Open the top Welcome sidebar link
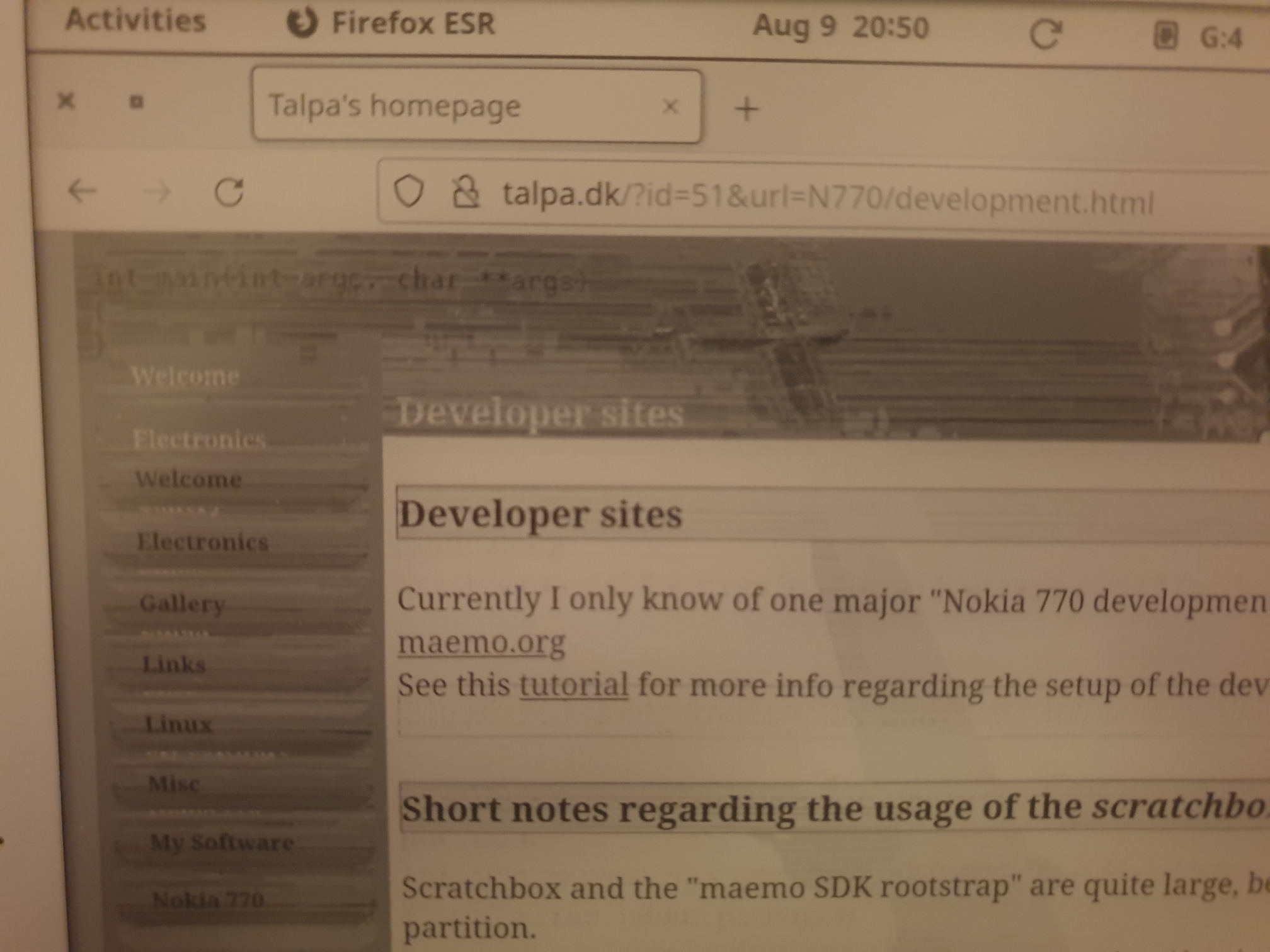The height and width of the screenshot is (952, 1270). click(185, 377)
